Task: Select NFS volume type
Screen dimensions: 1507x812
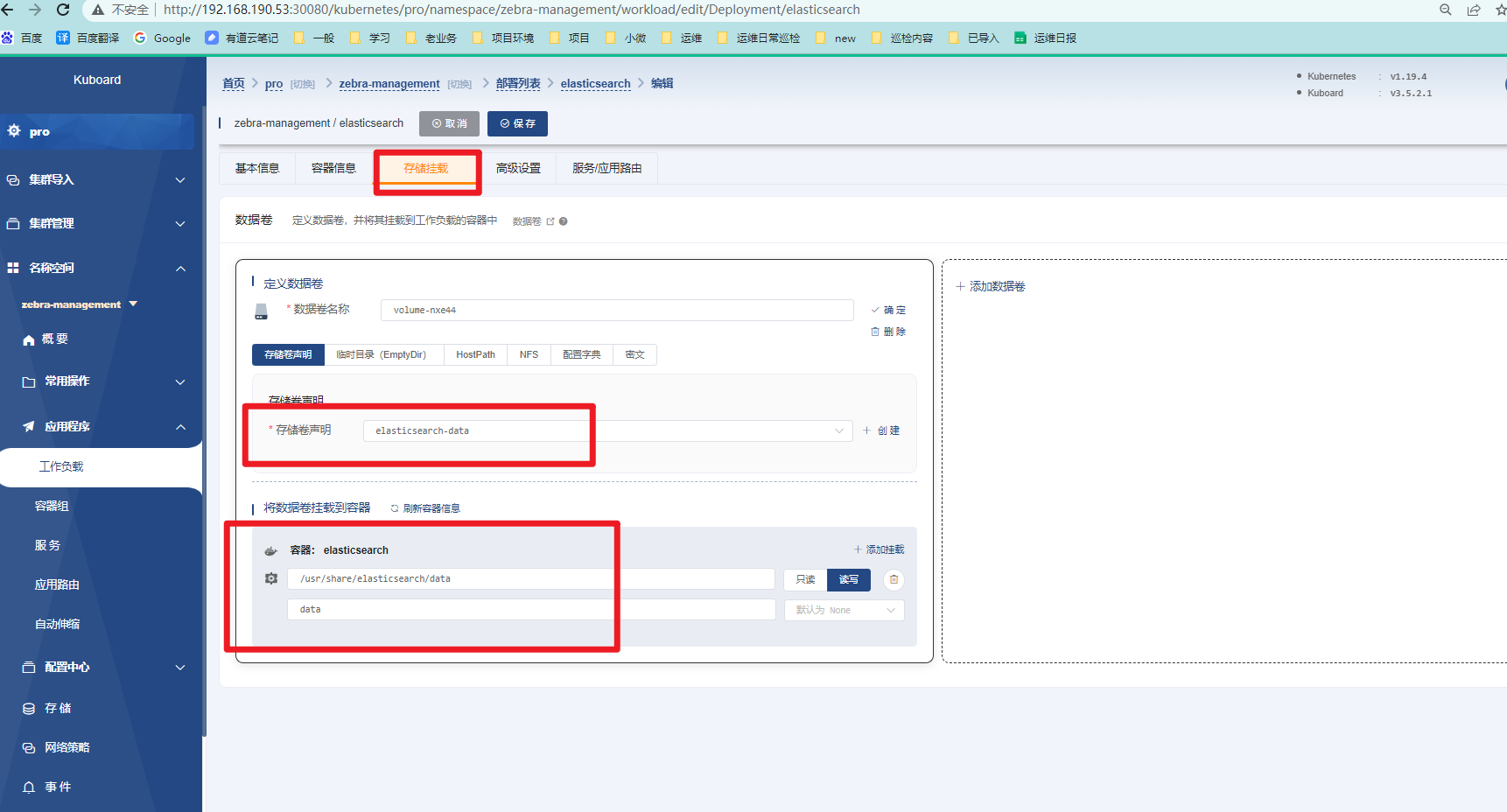Action: 529,354
